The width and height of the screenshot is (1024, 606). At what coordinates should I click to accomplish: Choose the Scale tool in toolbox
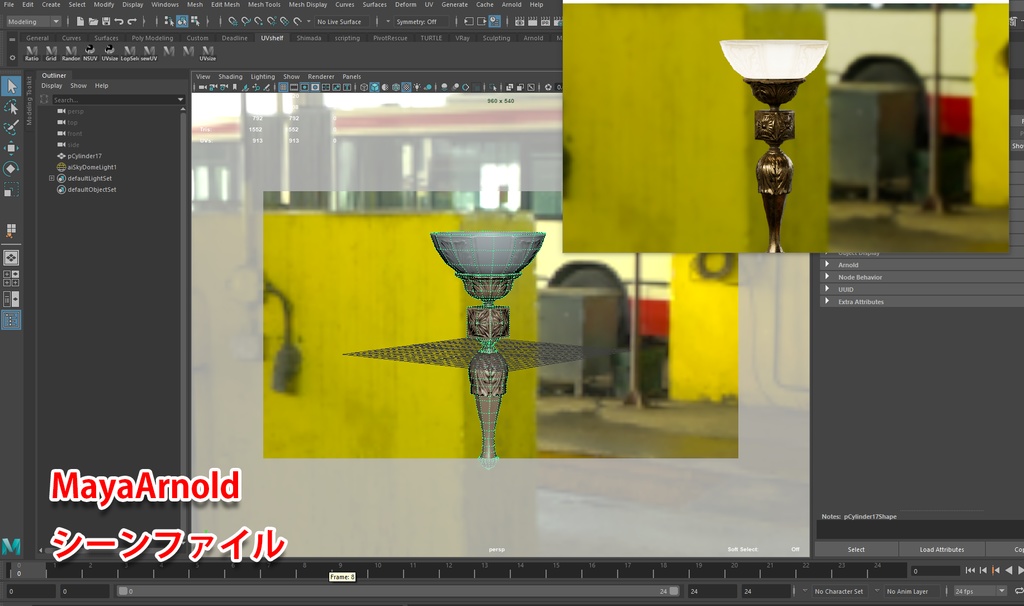(x=11, y=190)
